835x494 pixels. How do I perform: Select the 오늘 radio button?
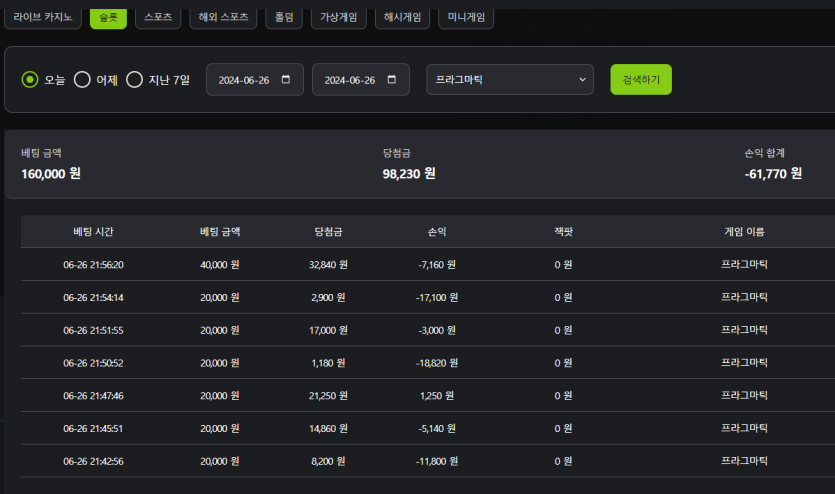click(x=30, y=80)
